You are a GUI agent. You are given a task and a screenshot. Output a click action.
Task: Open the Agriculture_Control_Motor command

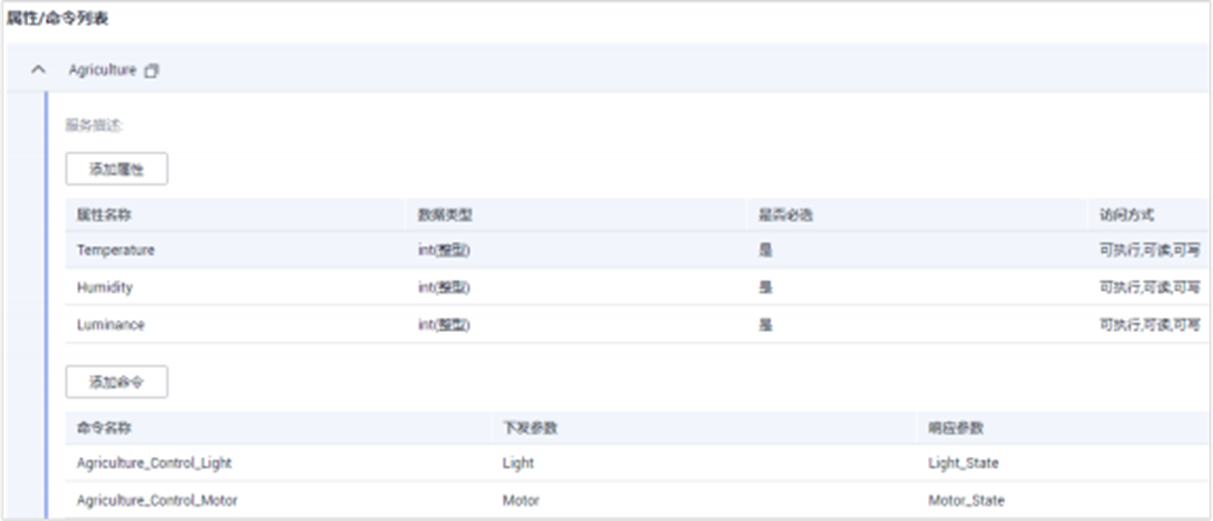pos(157,500)
